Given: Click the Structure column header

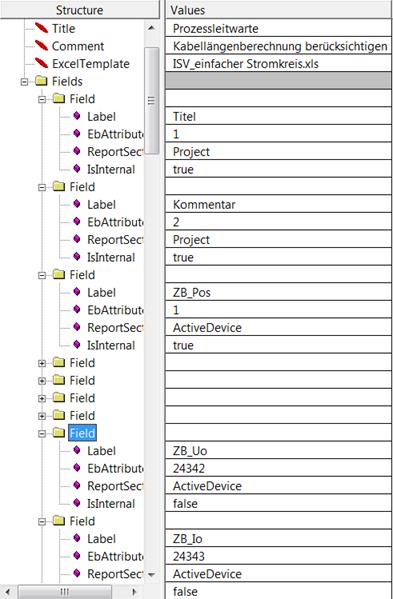Looking at the screenshot, I should 80,10.
